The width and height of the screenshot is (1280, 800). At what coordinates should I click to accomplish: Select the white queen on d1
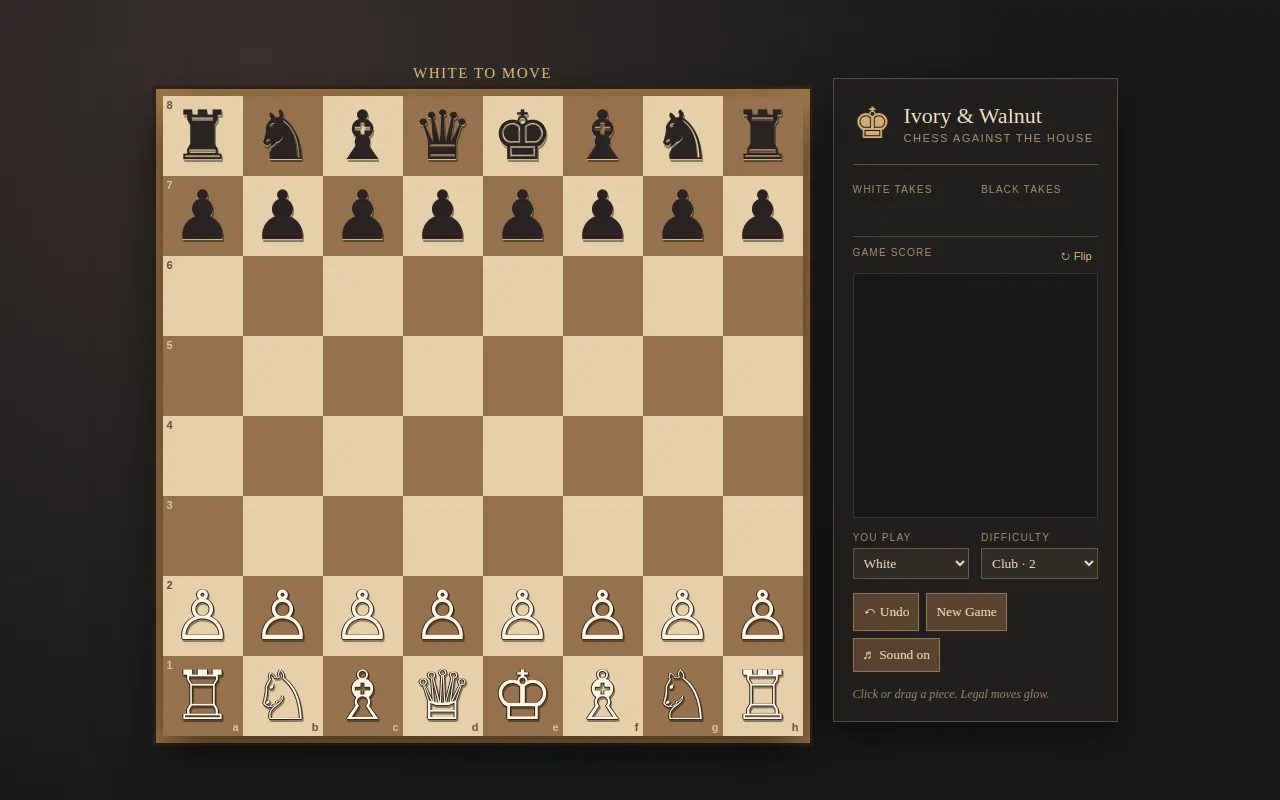pyautogui.click(x=443, y=696)
